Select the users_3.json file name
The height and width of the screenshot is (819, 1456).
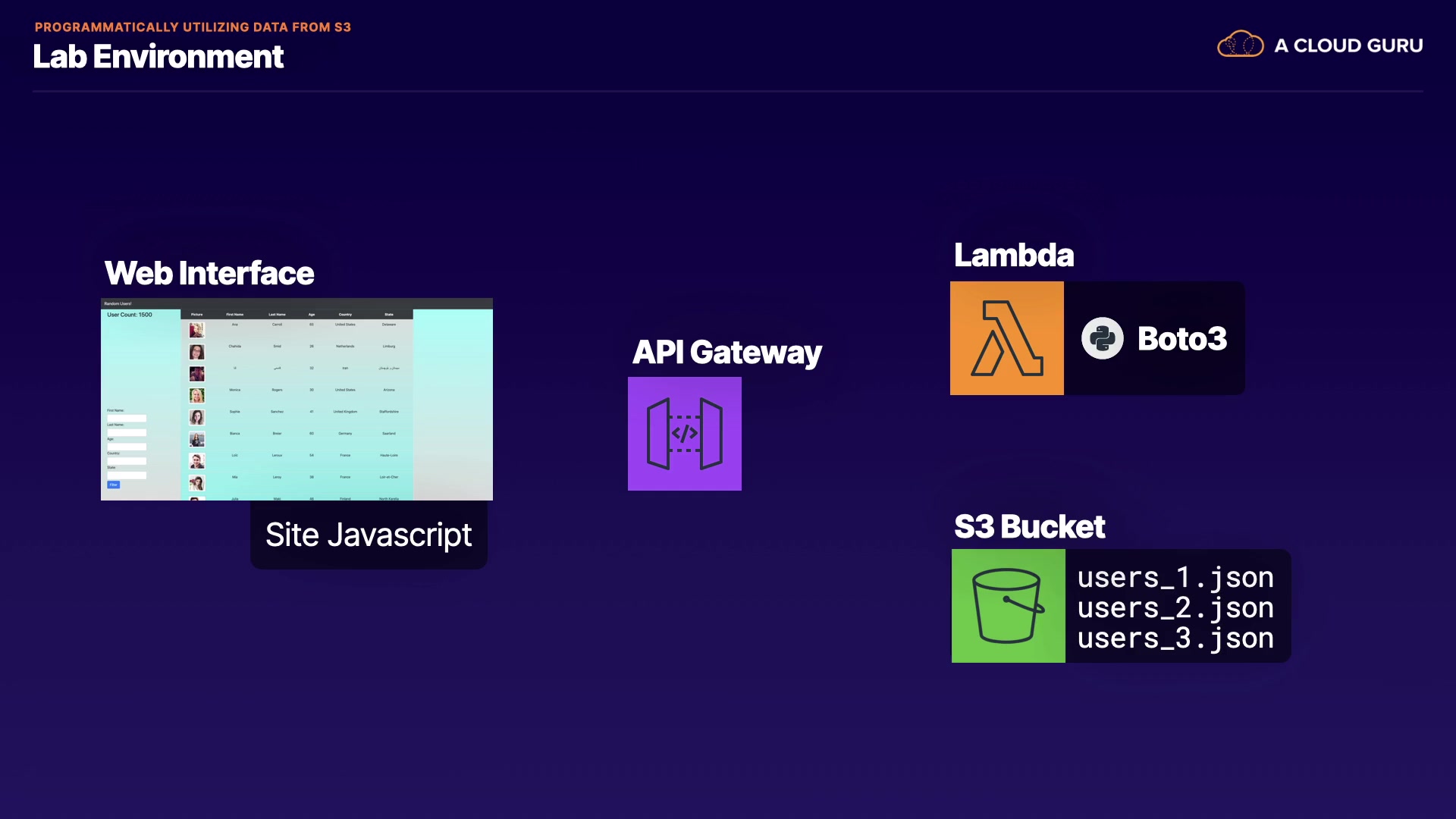(1175, 639)
